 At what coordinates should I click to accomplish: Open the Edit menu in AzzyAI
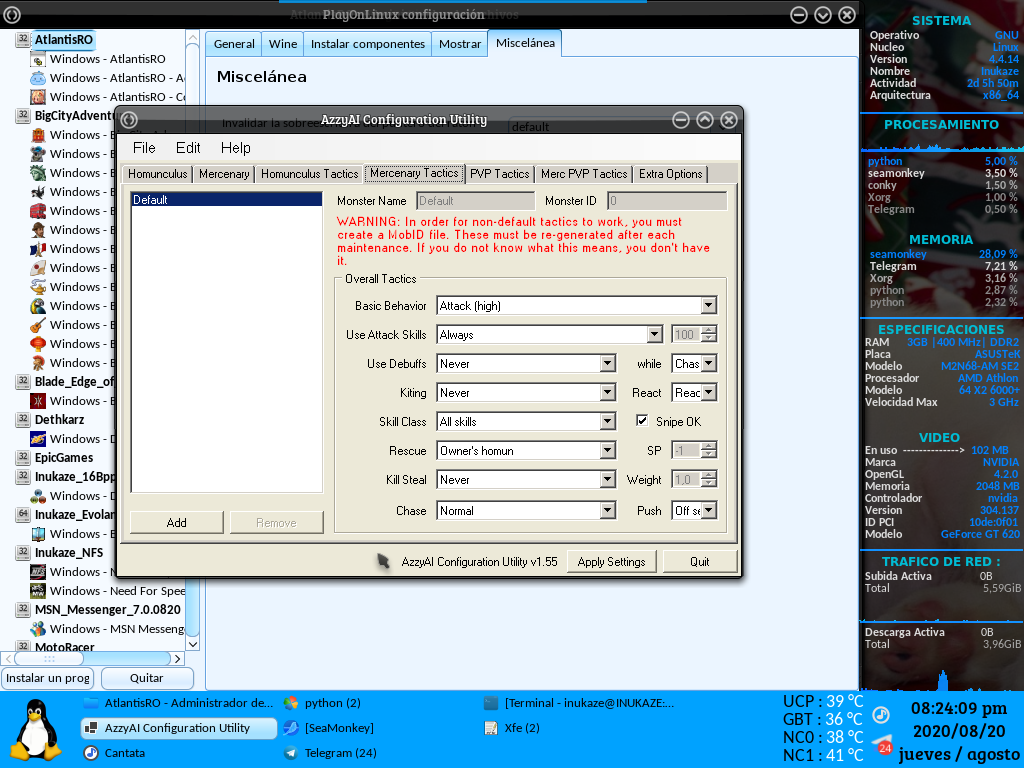point(188,148)
